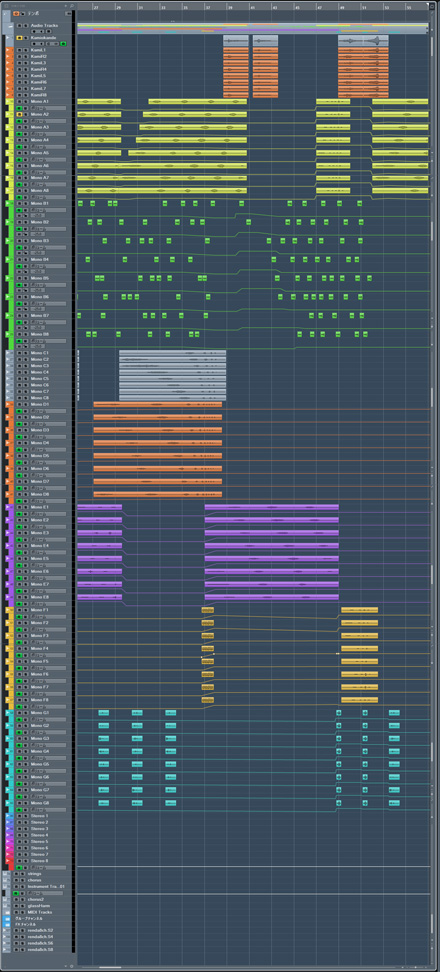Click bar 55 on the ruler

point(408,7)
